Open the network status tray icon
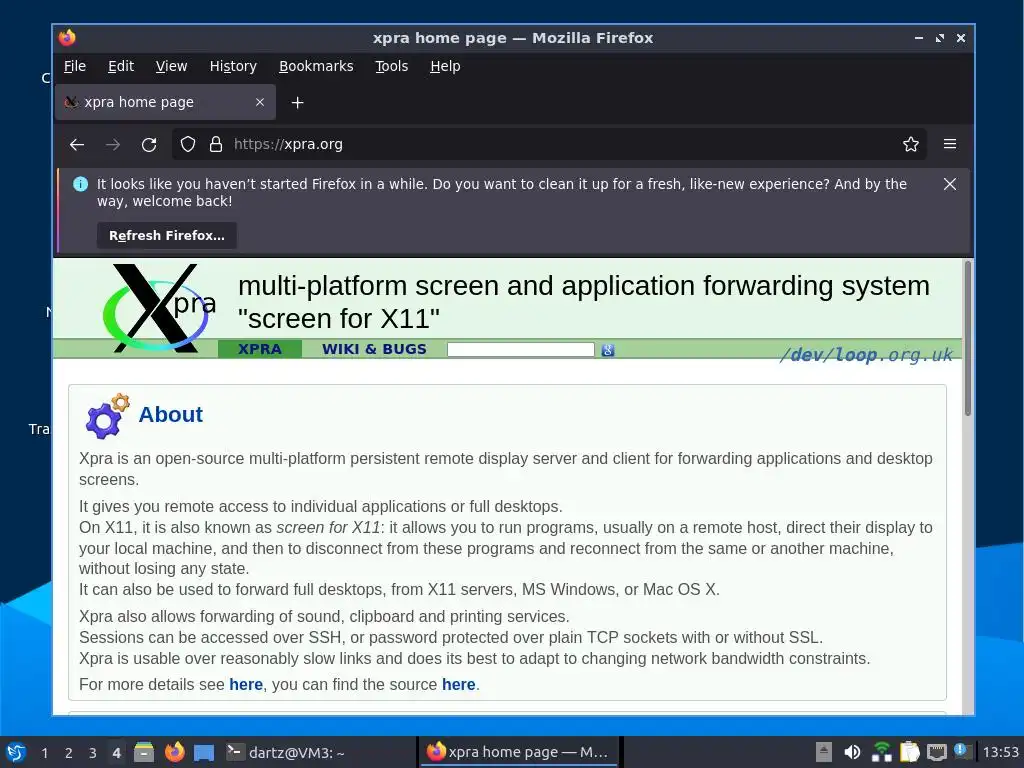This screenshot has height=768, width=1024. tap(882, 752)
